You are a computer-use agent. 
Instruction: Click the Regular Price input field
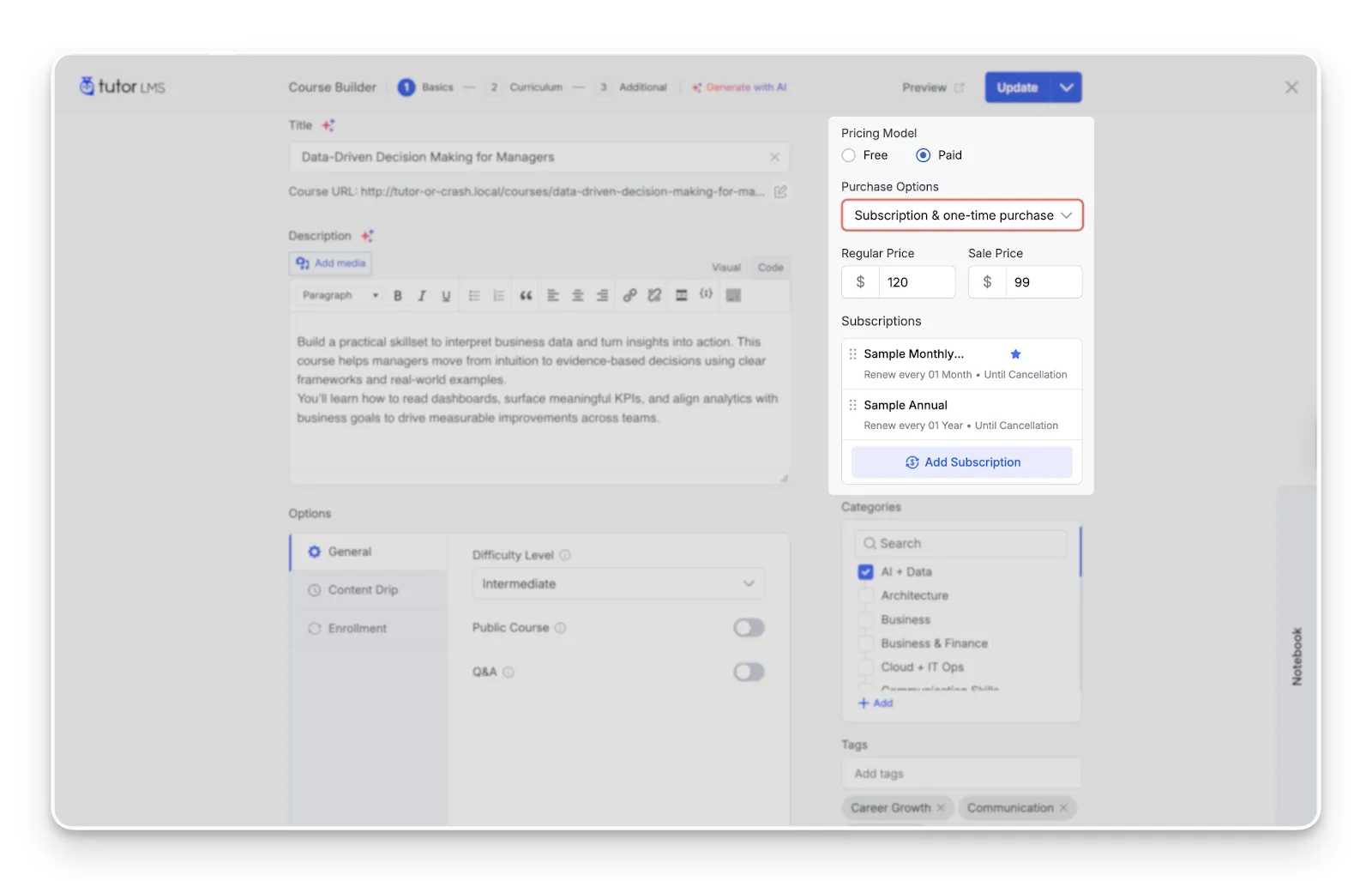click(x=916, y=282)
